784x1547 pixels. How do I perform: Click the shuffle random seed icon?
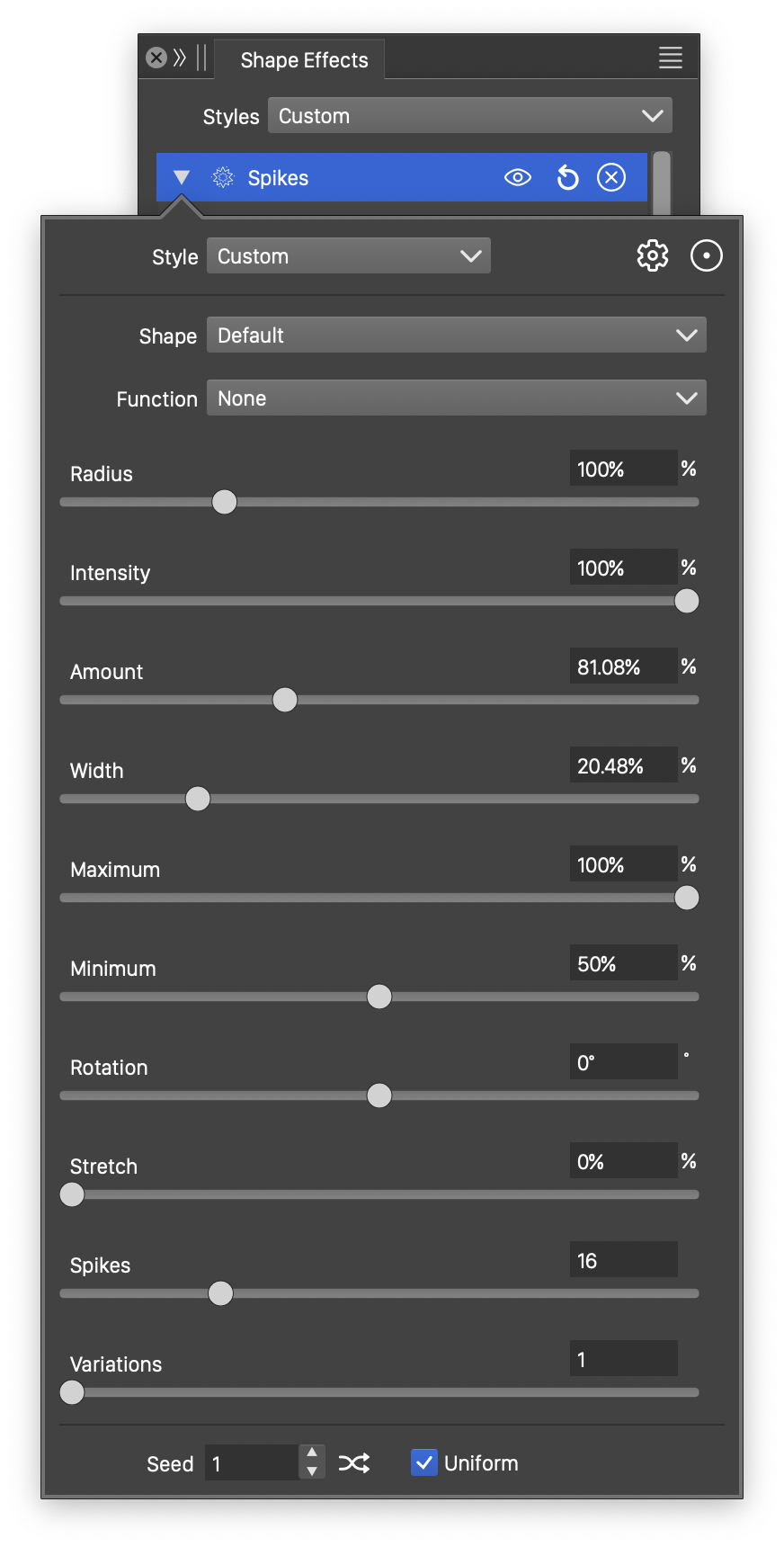tap(354, 1463)
